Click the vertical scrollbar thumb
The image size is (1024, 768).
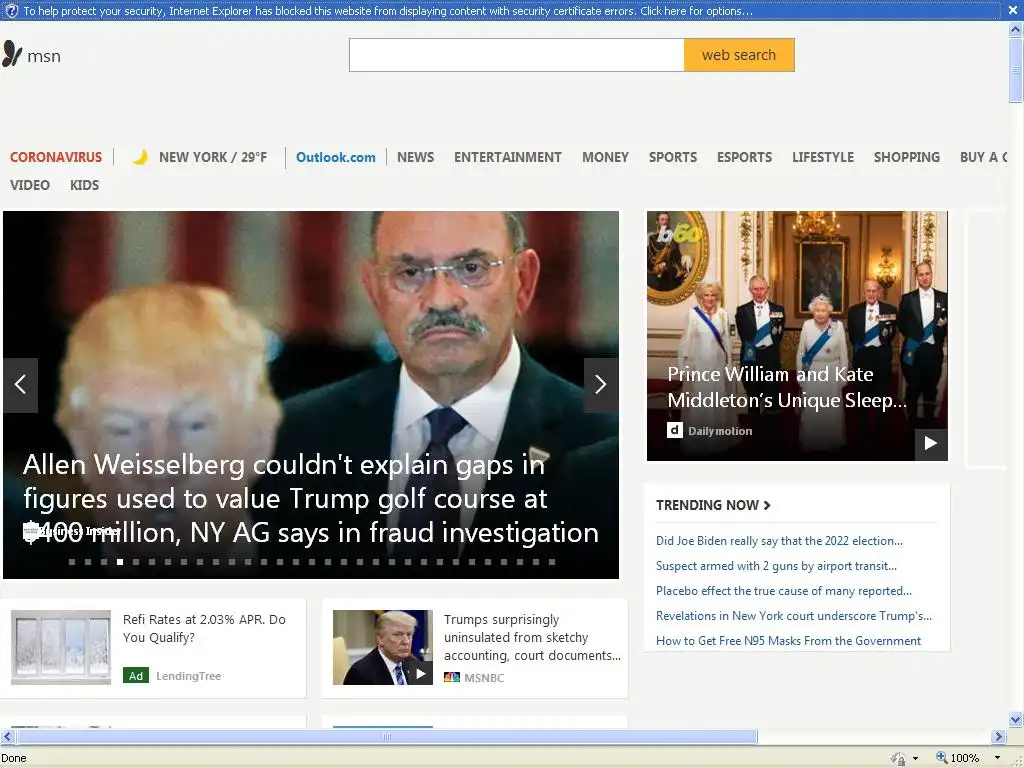tap(1016, 70)
